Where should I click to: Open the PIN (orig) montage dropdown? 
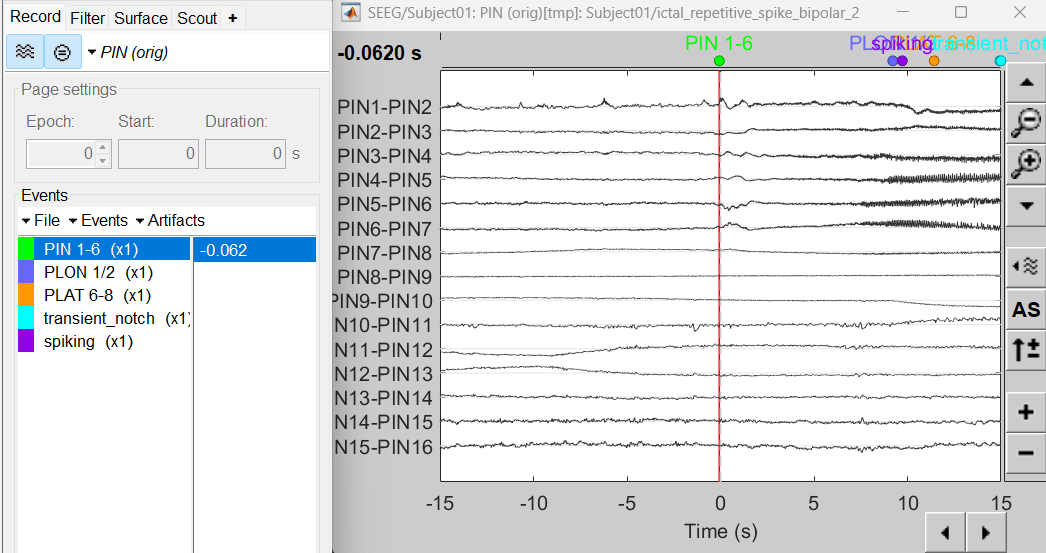[128, 52]
